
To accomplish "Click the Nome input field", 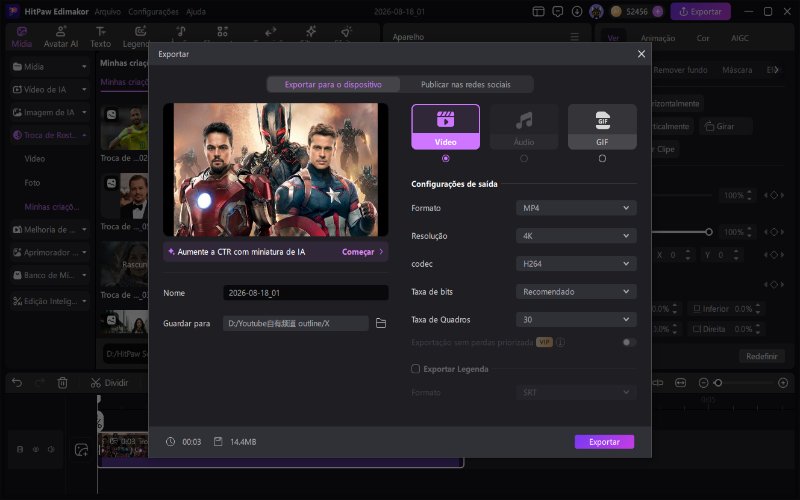I will (x=306, y=293).
